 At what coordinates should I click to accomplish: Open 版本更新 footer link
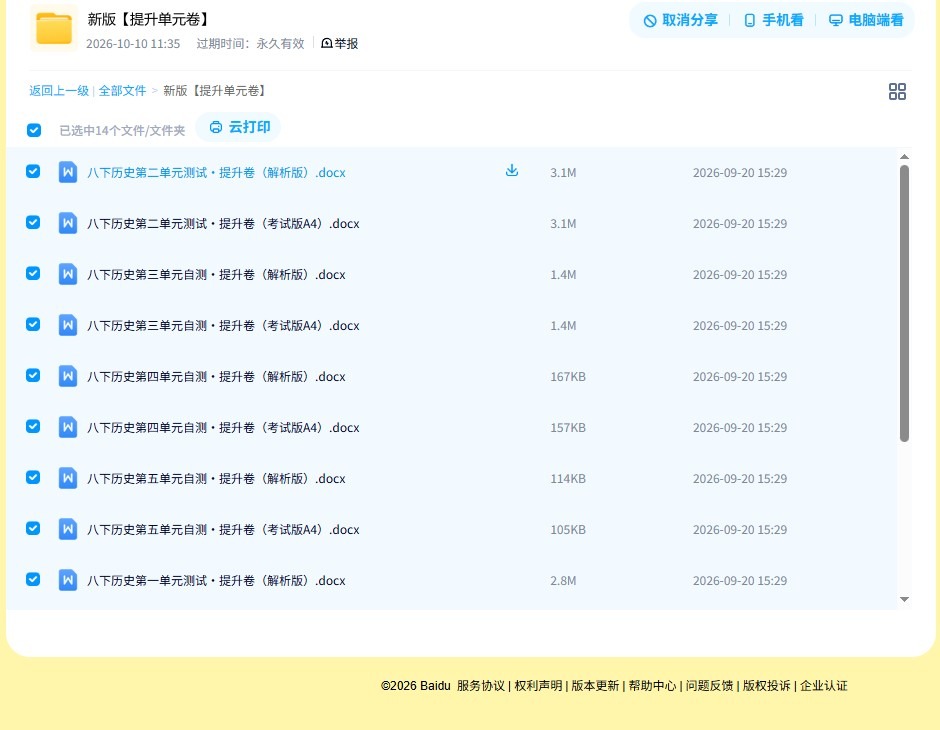click(595, 686)
